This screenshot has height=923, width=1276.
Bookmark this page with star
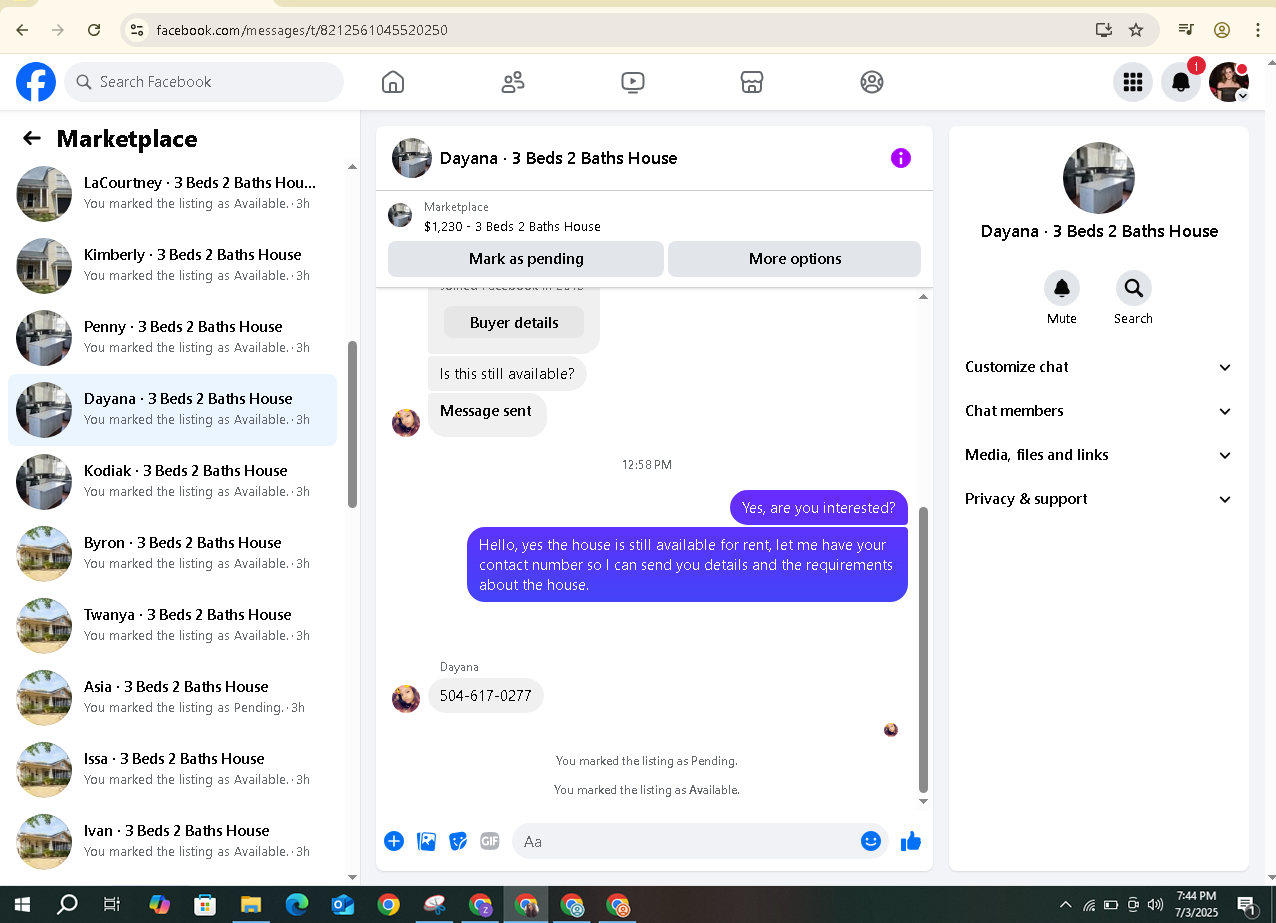point(1136,30)
